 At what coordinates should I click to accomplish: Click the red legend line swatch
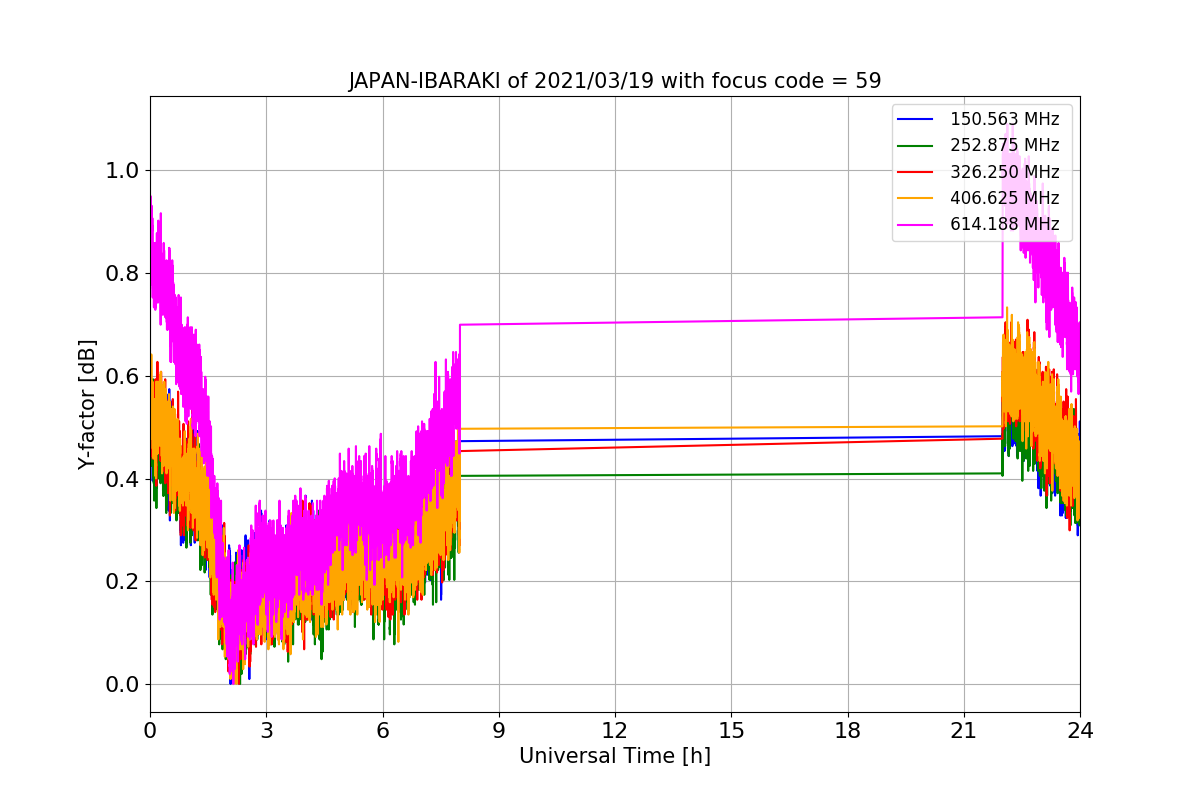pyautogui.click(x=915, y=172)
